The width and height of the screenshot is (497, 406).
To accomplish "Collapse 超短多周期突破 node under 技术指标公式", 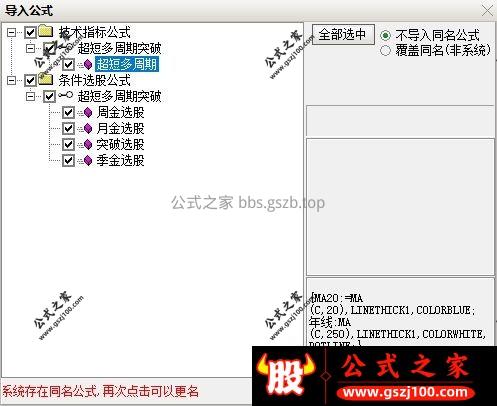I will tap(30, 49).
